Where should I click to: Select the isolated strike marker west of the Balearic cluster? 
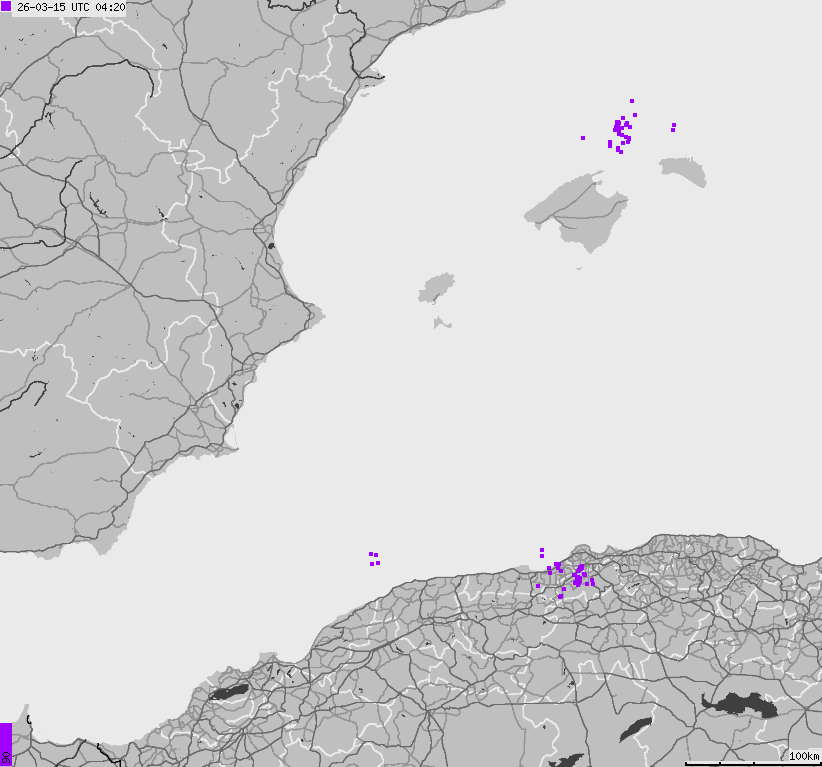(x=583, y=138)
